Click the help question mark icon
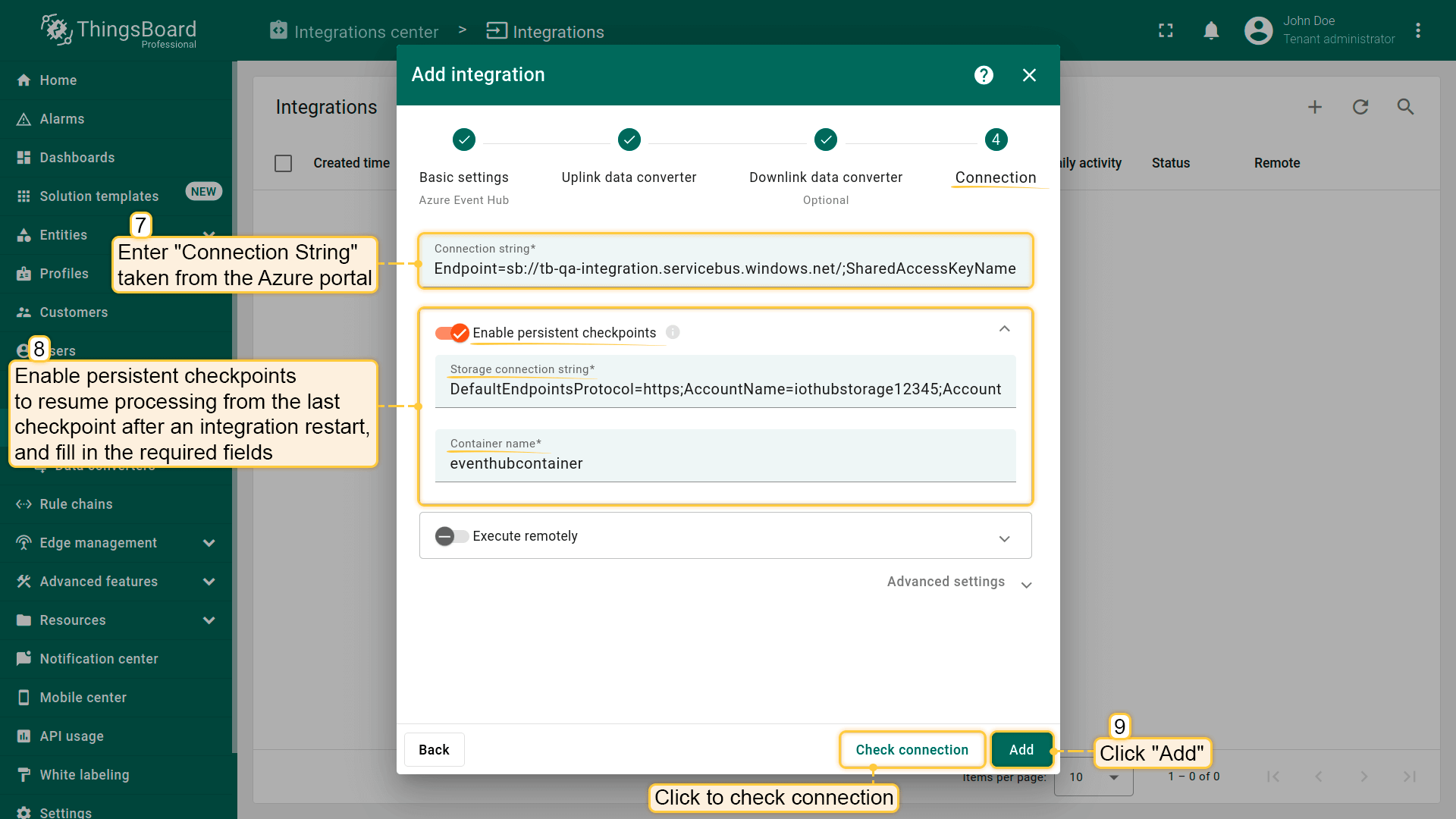Screen dimensions: 1456x819 click(984, 75)
